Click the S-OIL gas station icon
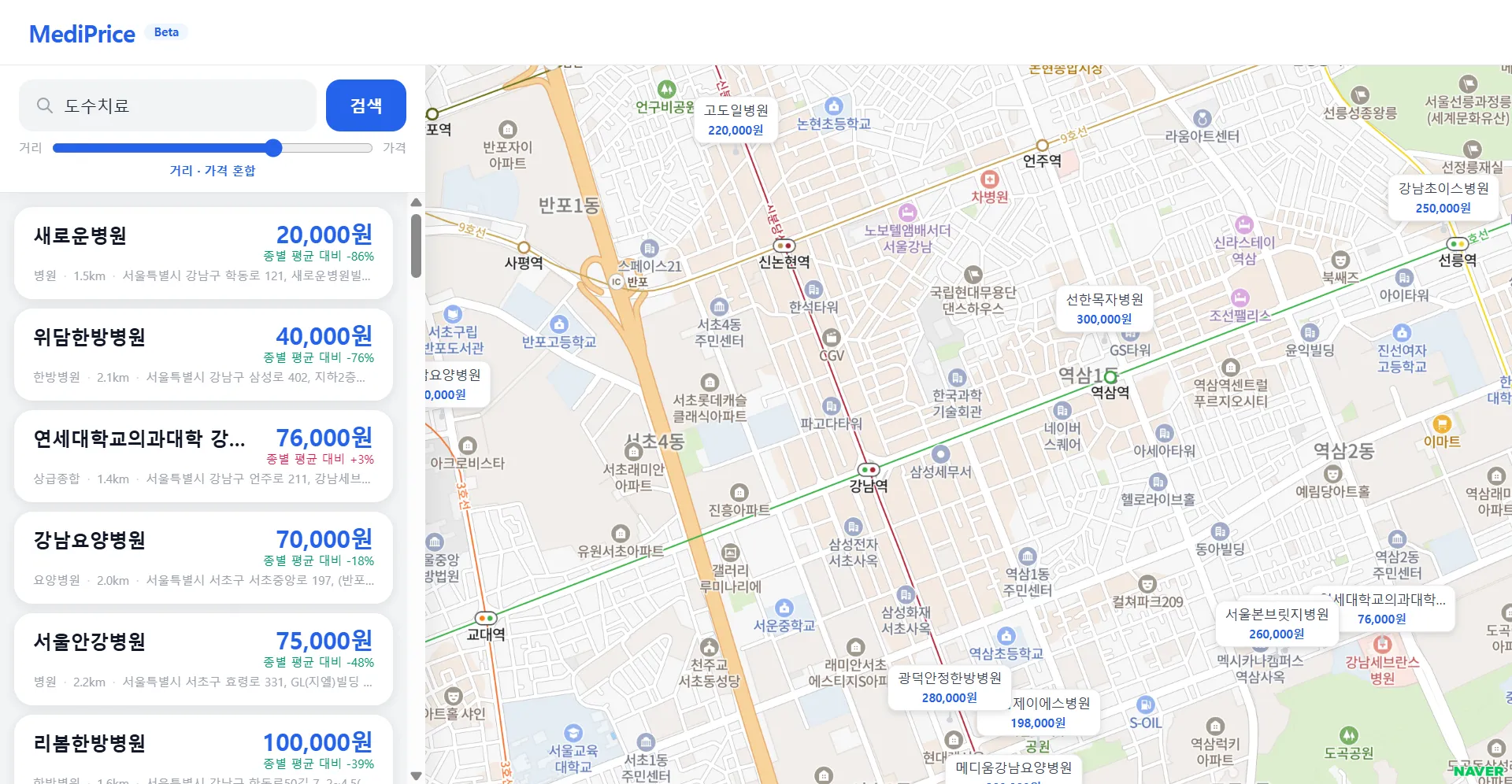The width and height of the screenshot is (1512, 784). pos(1146,704)
